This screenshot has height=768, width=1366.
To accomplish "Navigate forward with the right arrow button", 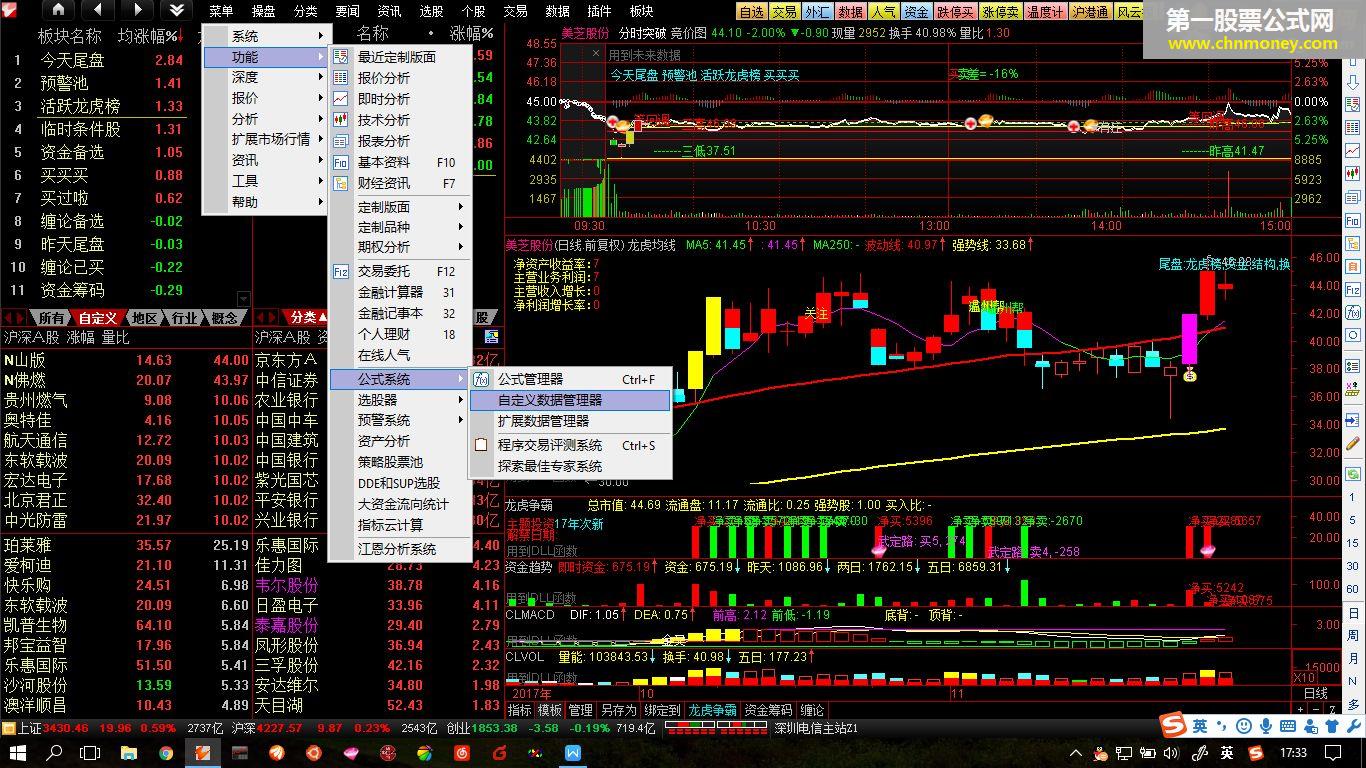I will point(137,10).
